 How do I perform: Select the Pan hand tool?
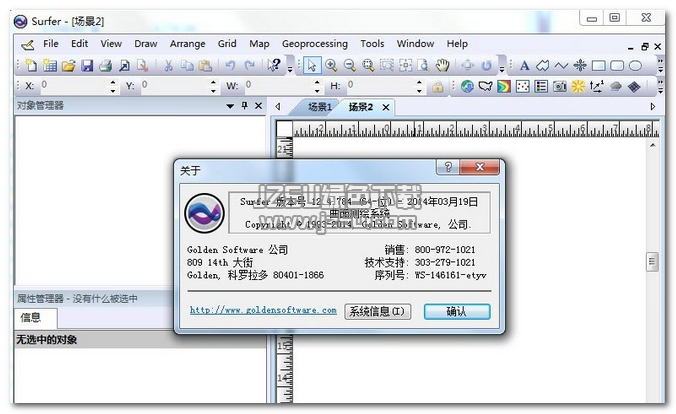[x=442, y=66]
